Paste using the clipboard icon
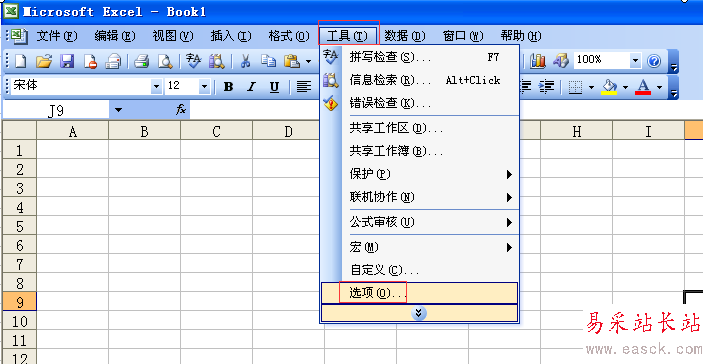703x364 pixels. point(292,61)
